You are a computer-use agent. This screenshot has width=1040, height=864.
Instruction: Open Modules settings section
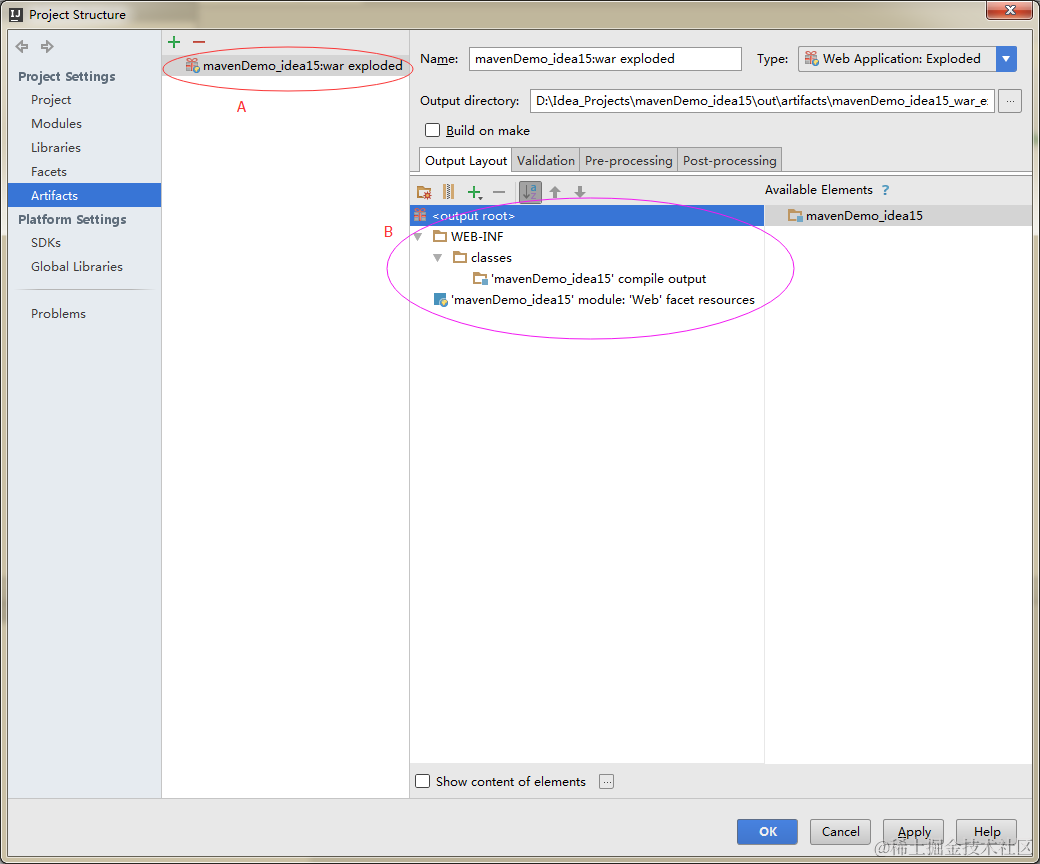(x=56, y=123)
